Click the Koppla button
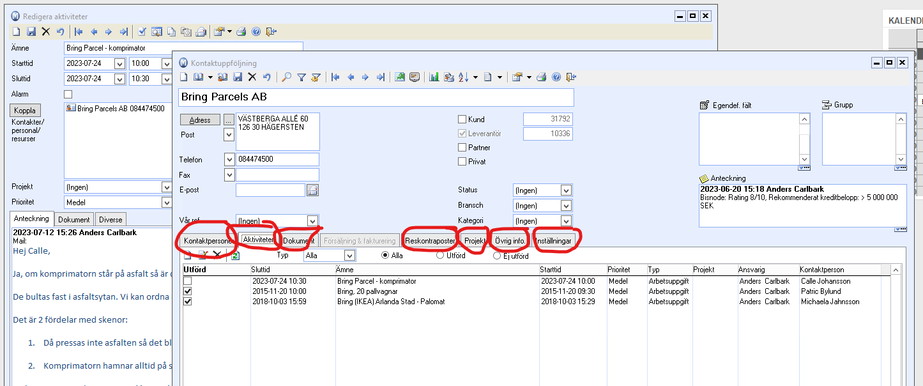Viewport: 923px width, 386px height. [x=26, y=110]
